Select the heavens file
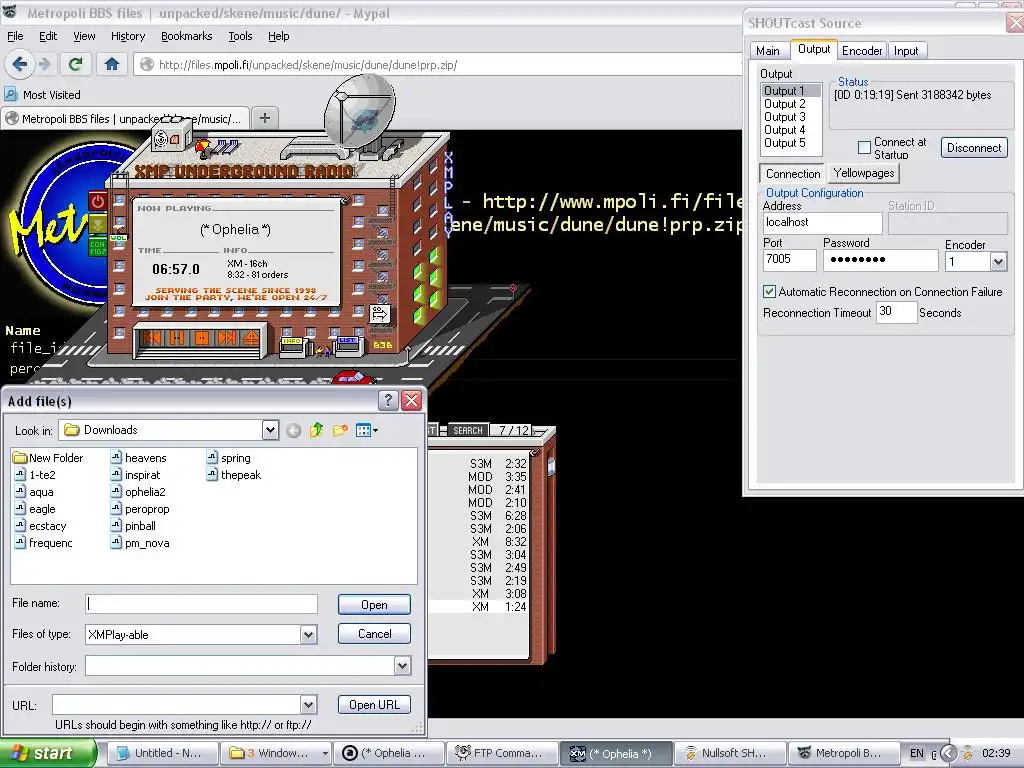This screenshot has width=1024, height=768. (x=138, y=458)
